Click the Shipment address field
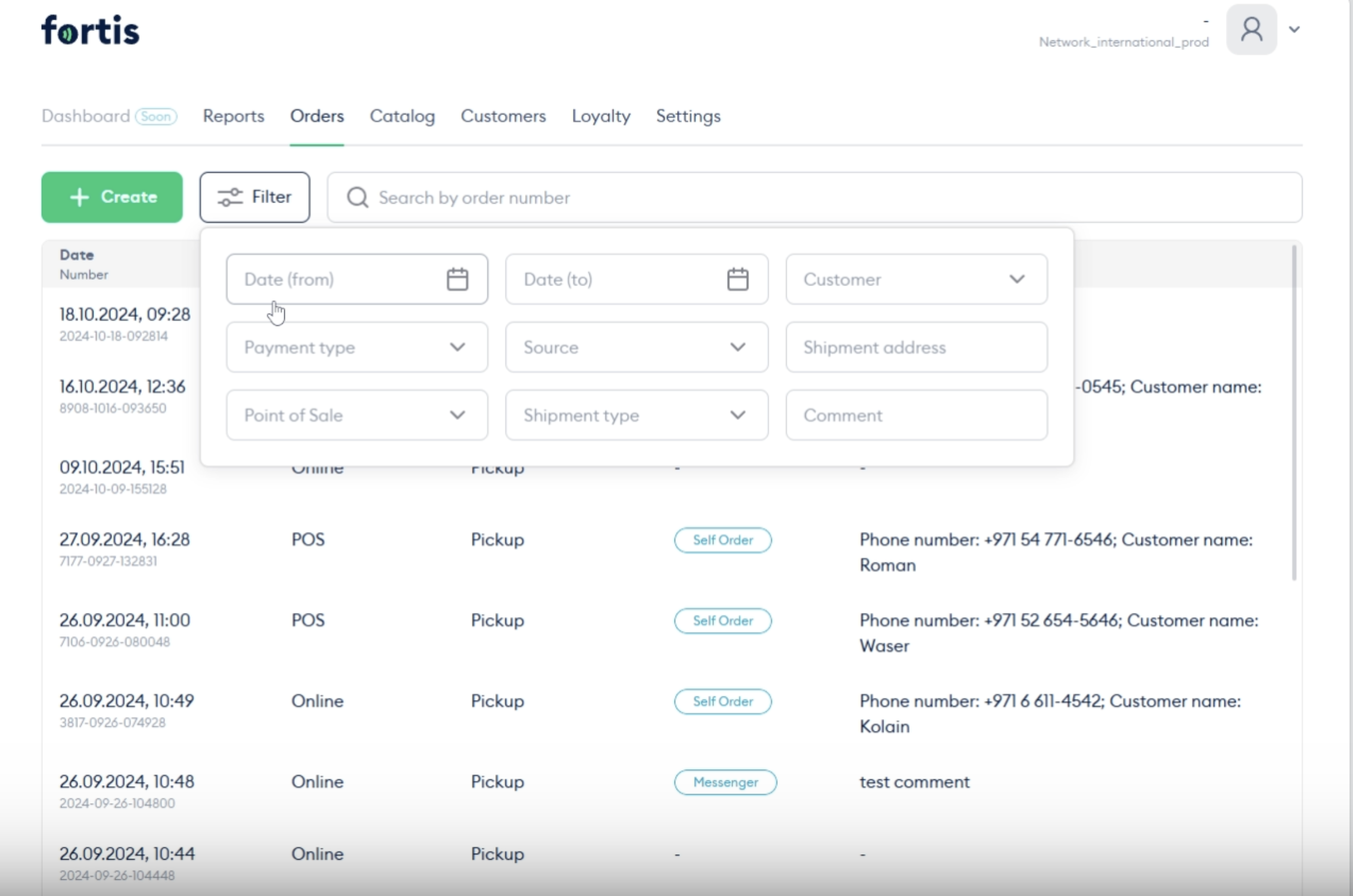This screenshot has width=1353, height=896. (916, 347)
